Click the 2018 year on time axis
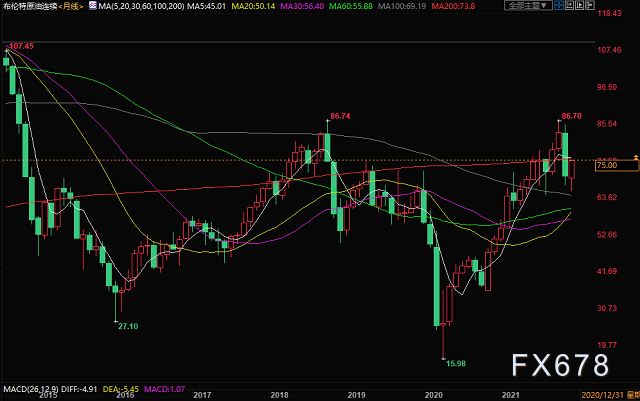This screenshot has height=401, width=640. [278, 395]
